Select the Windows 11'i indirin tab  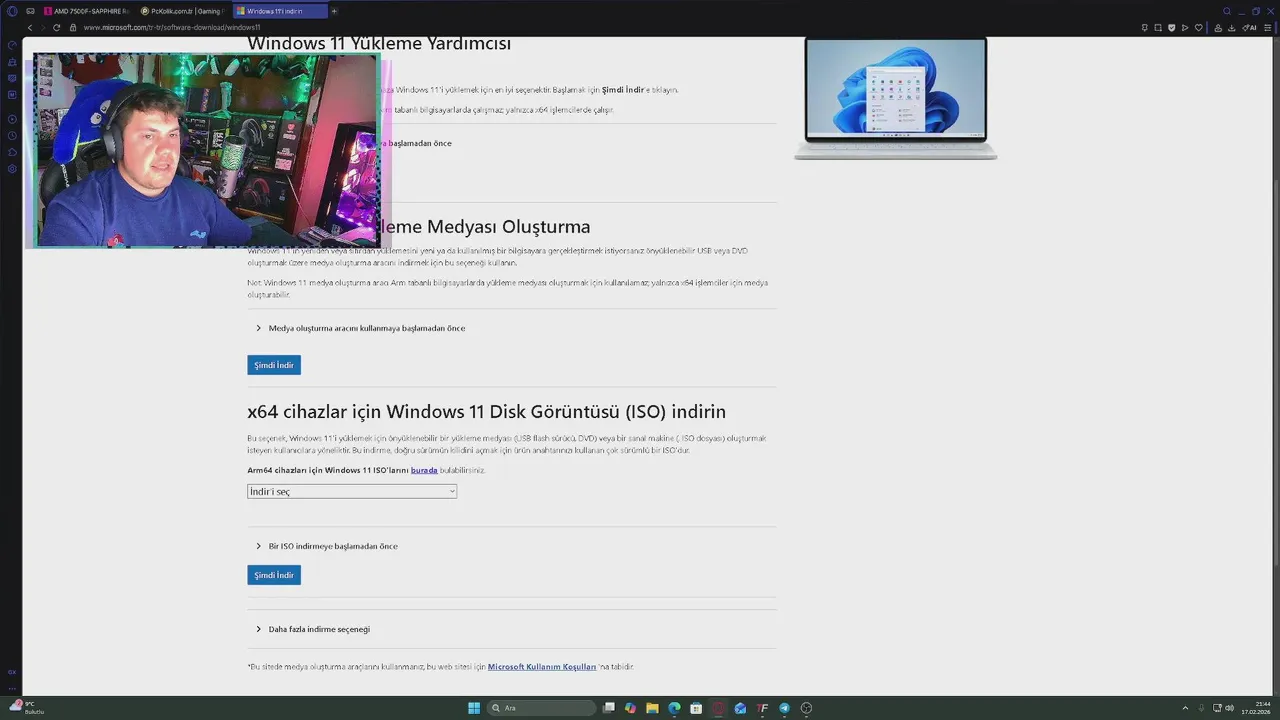pos(279,11)
